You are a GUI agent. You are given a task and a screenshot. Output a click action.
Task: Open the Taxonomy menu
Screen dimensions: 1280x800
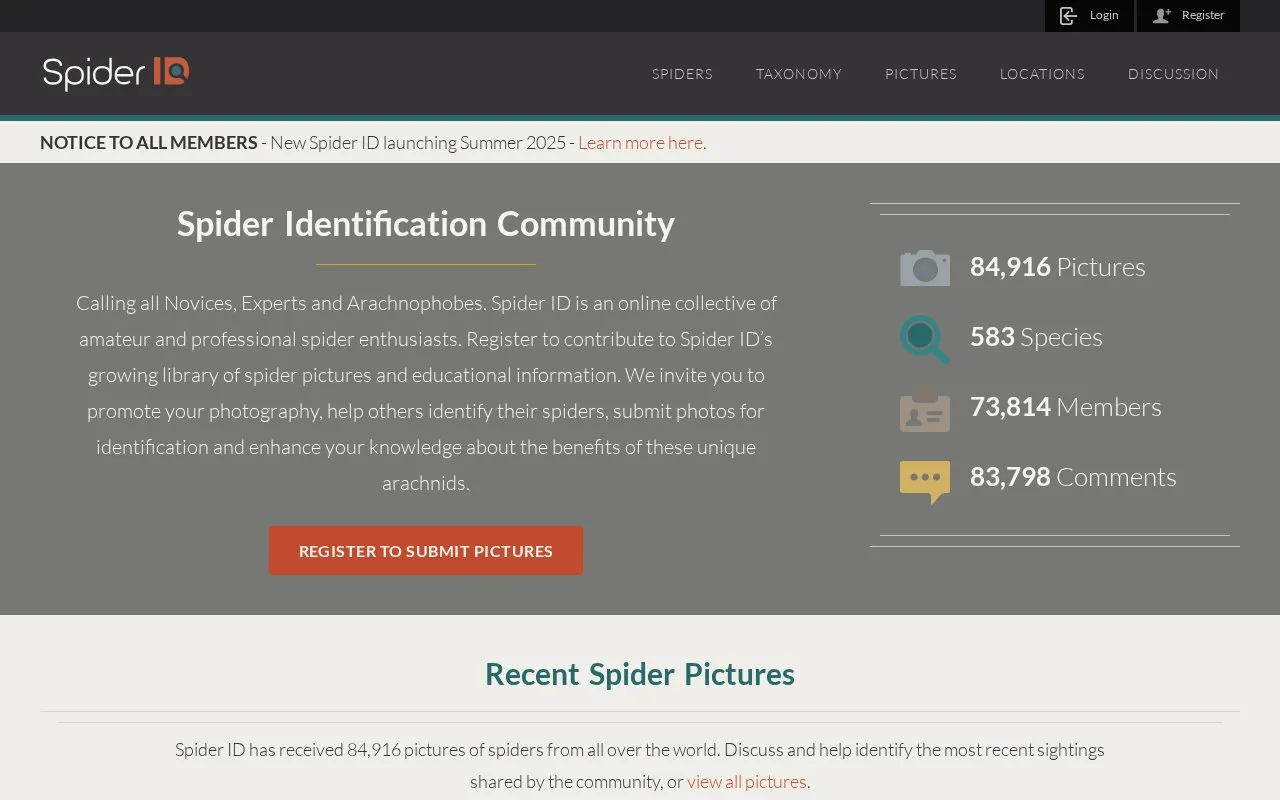pos(799,74)
